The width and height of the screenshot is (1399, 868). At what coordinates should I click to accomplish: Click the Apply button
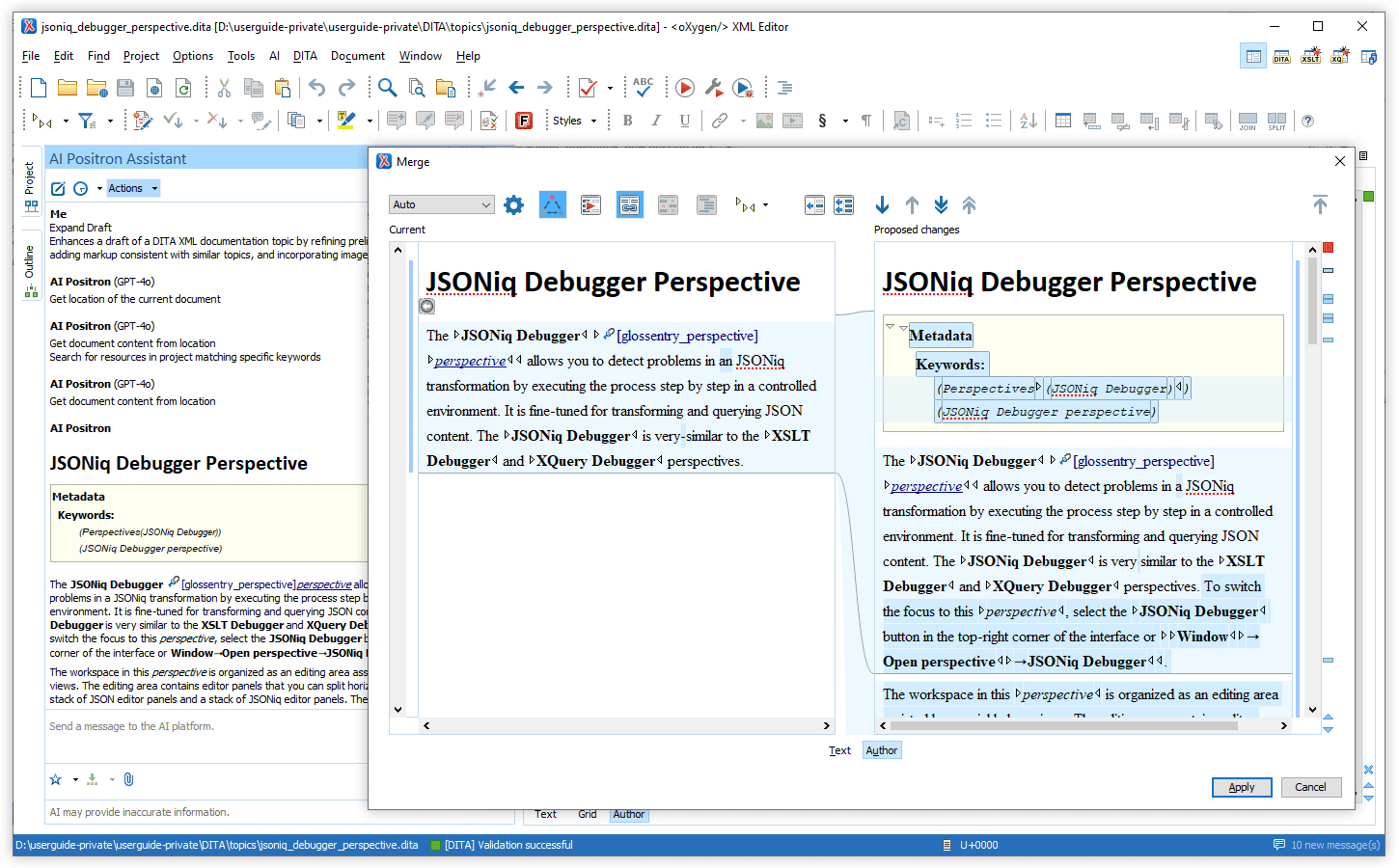1242,787
